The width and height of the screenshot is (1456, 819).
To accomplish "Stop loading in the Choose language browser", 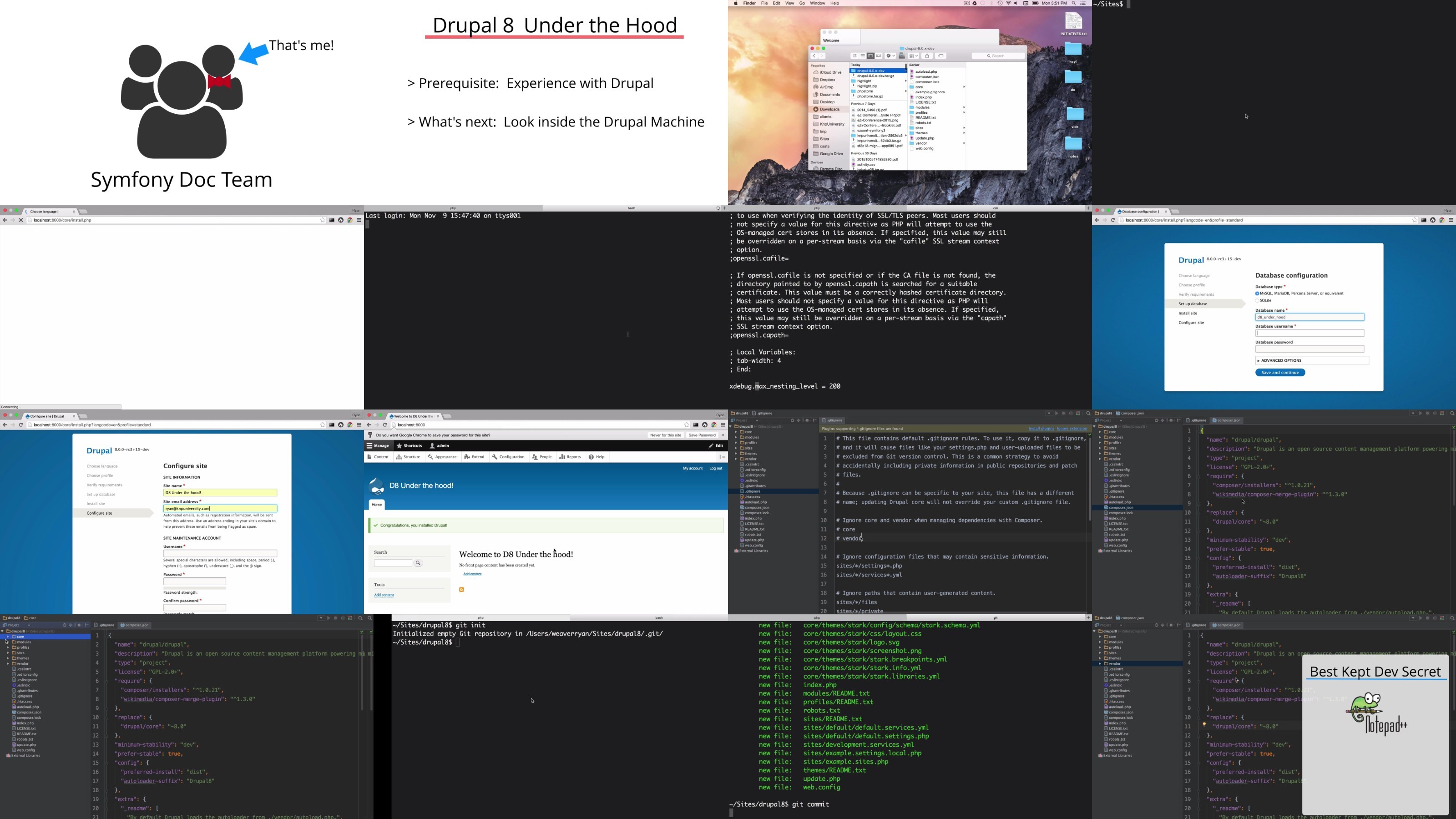I will (x=21, y=220).
